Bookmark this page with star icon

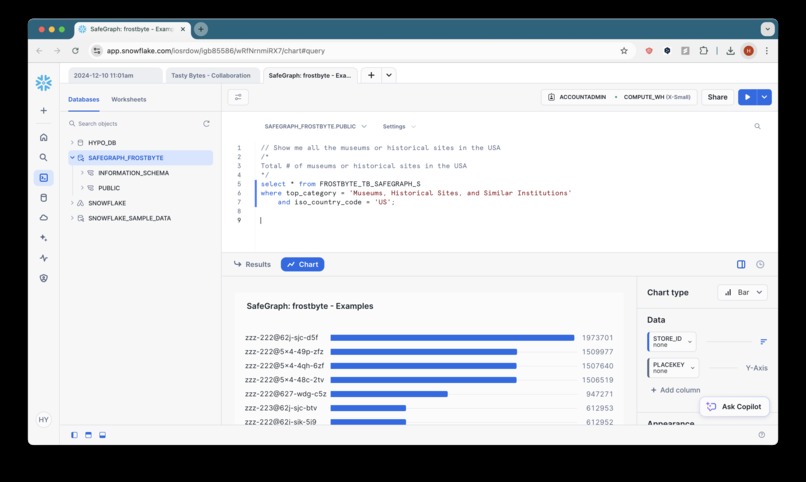[x=624, y=50]
